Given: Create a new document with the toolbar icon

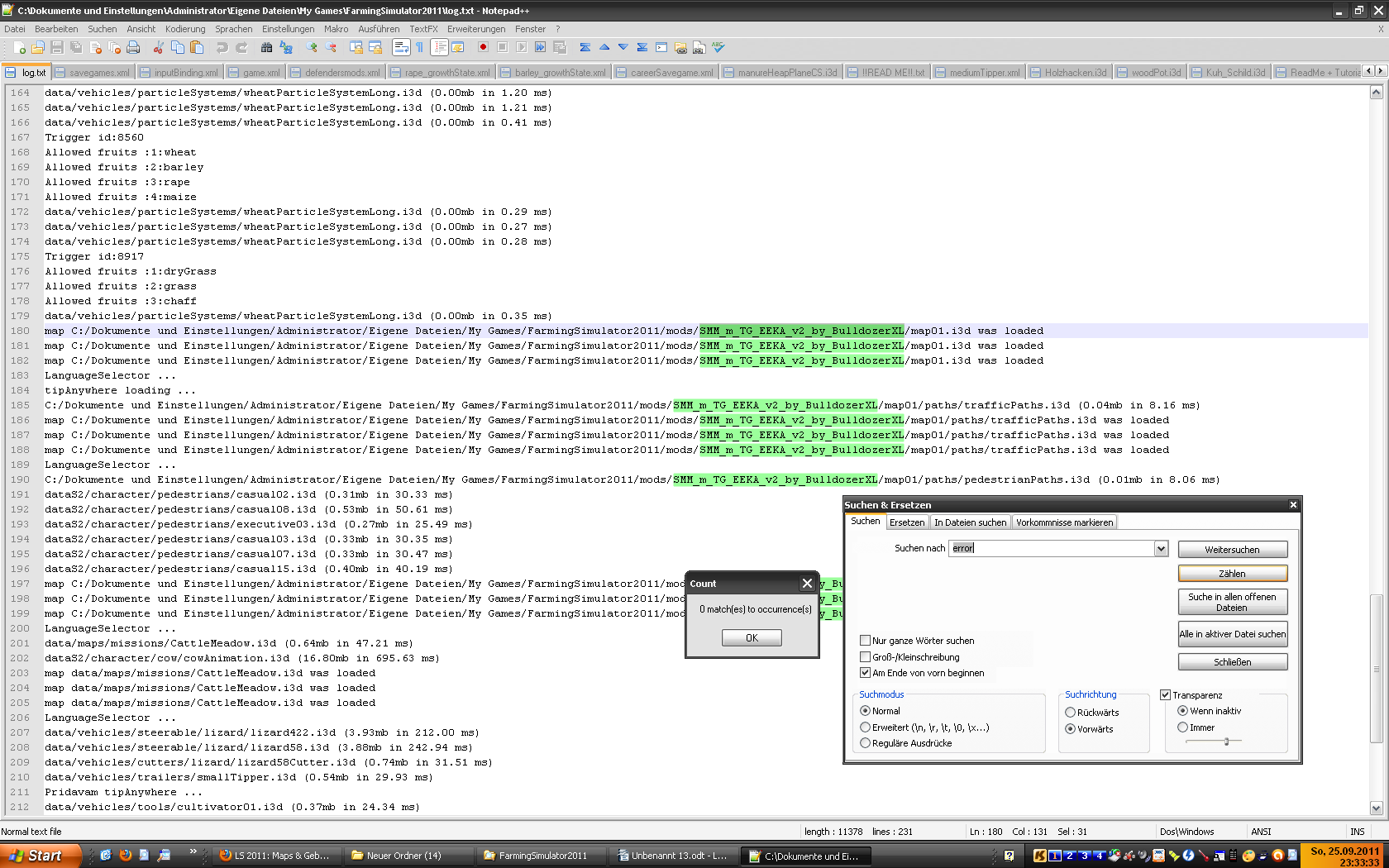Looking at the screenshot, I should pos(20,48).
